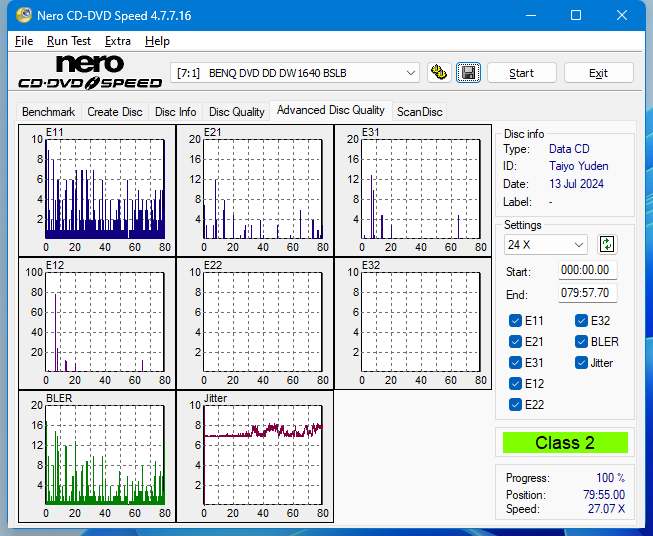Click the E12 error graph
The image size is (653, 536).
click(97, 323)
